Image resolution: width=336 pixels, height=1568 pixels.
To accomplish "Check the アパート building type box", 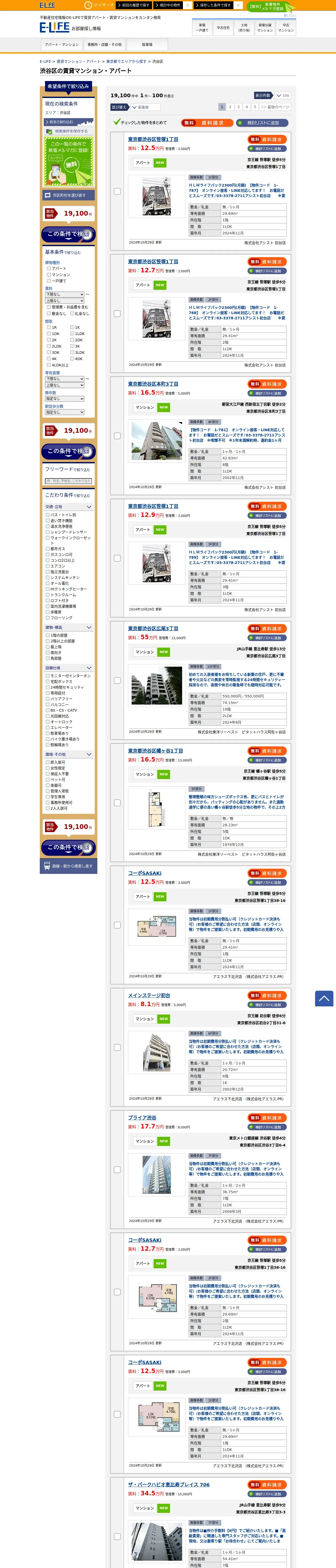I will point(49,268).
